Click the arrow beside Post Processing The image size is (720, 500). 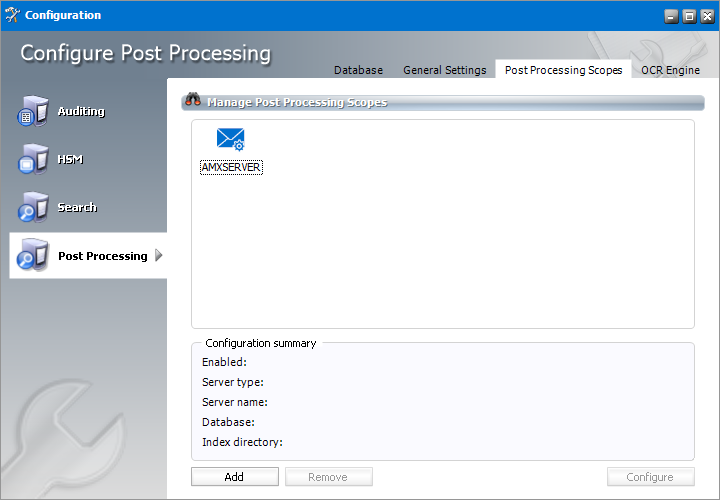point(159,256)
